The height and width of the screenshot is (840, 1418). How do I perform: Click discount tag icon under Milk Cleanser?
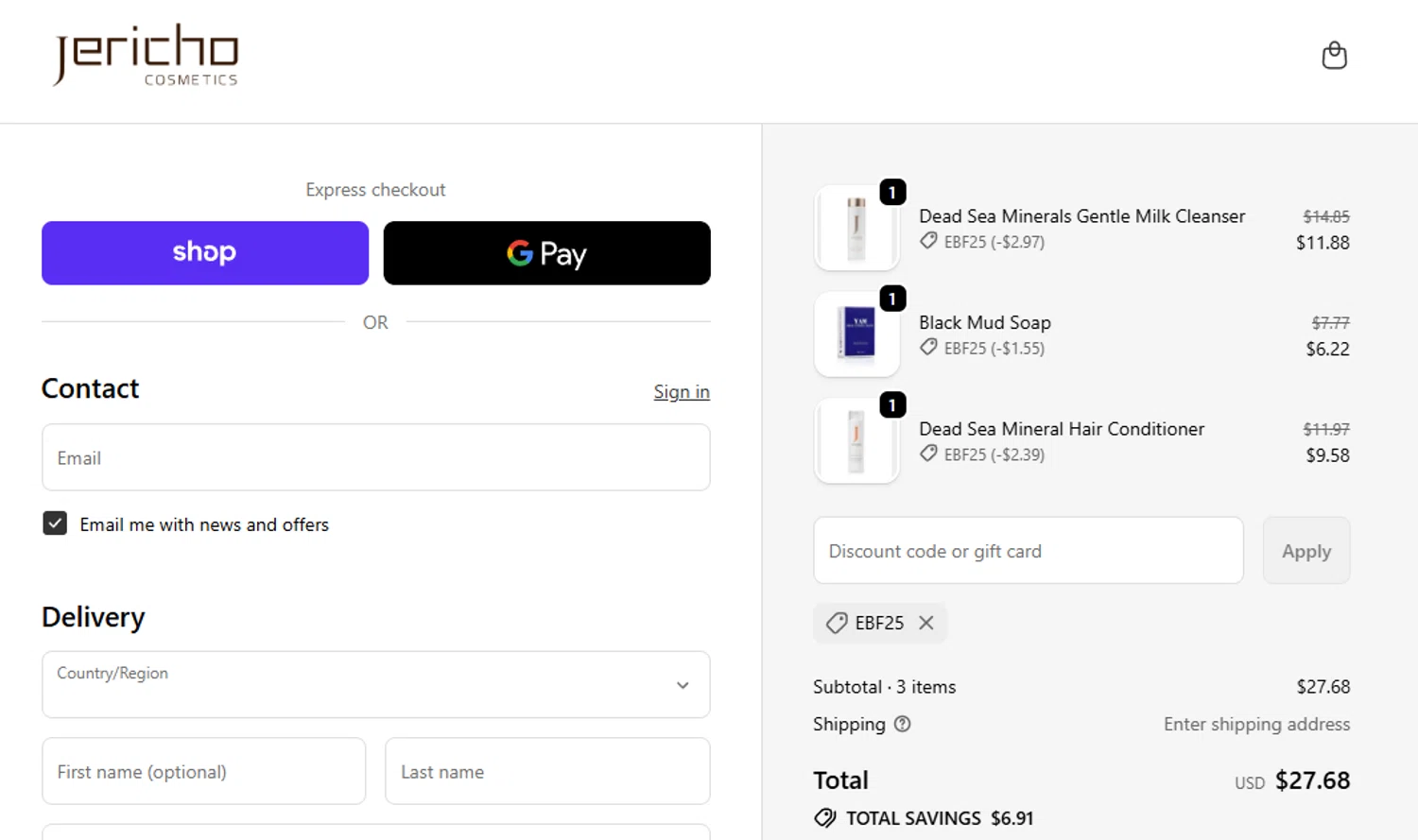(928, 241)
